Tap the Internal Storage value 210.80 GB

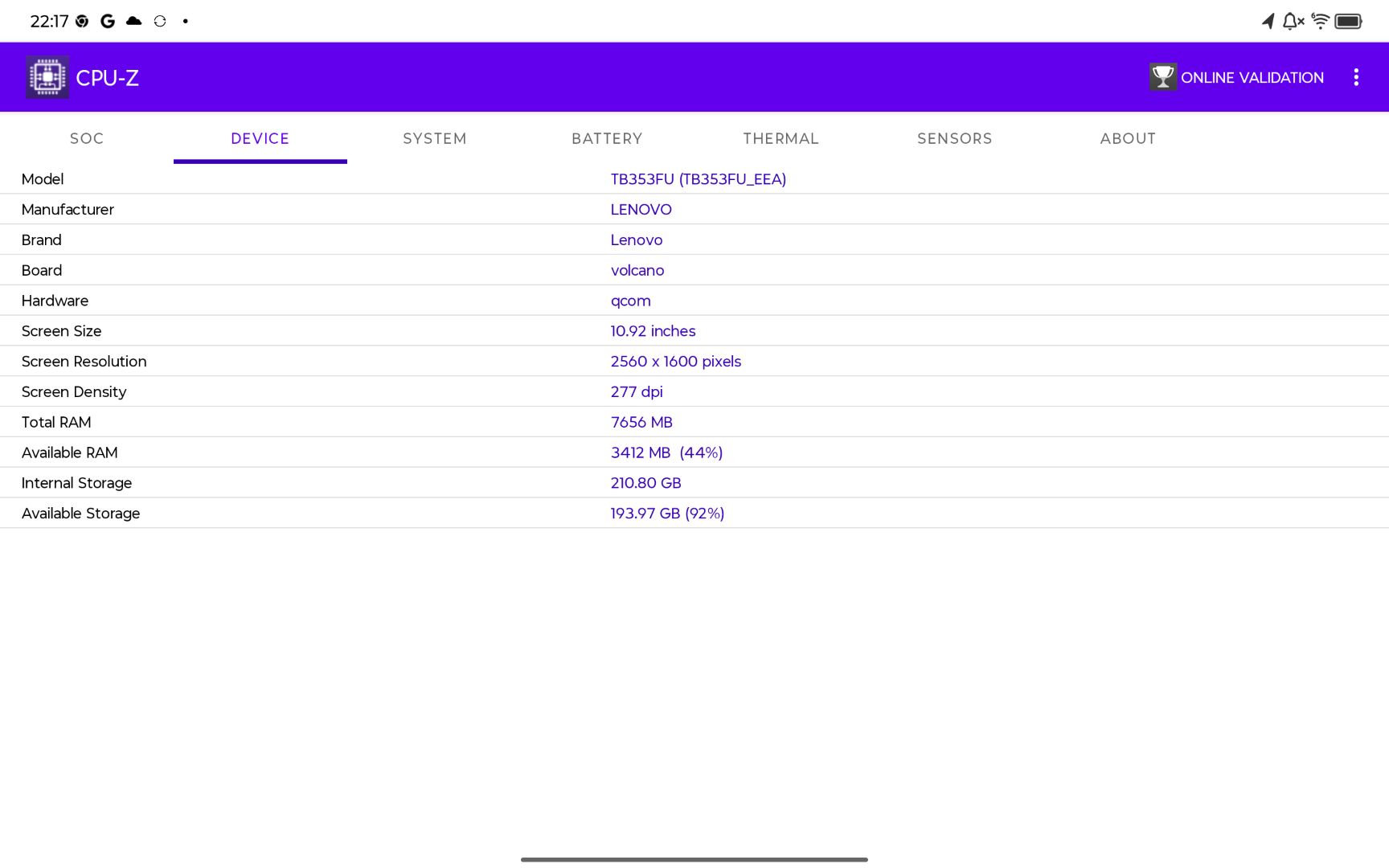pos(645,483)
